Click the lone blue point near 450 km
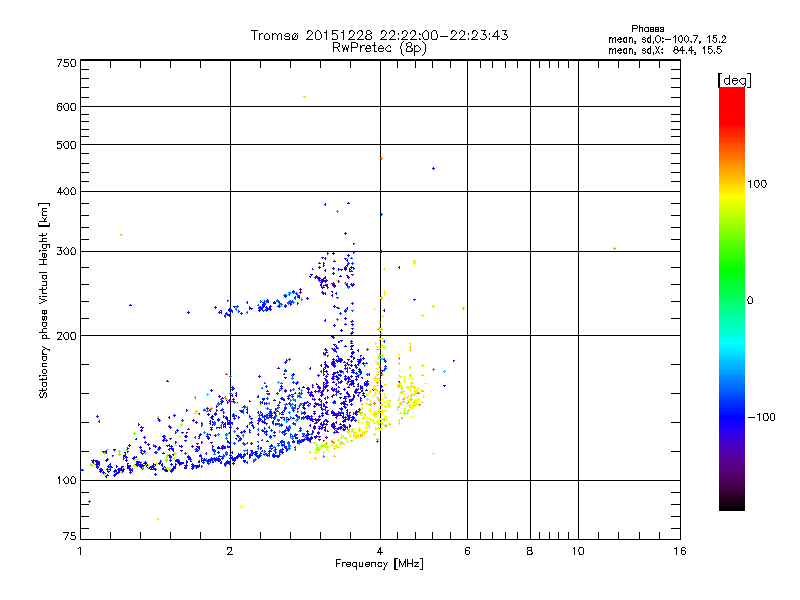Image resolution: width=800 pixels, height=600 pixels. pos(433,168)
